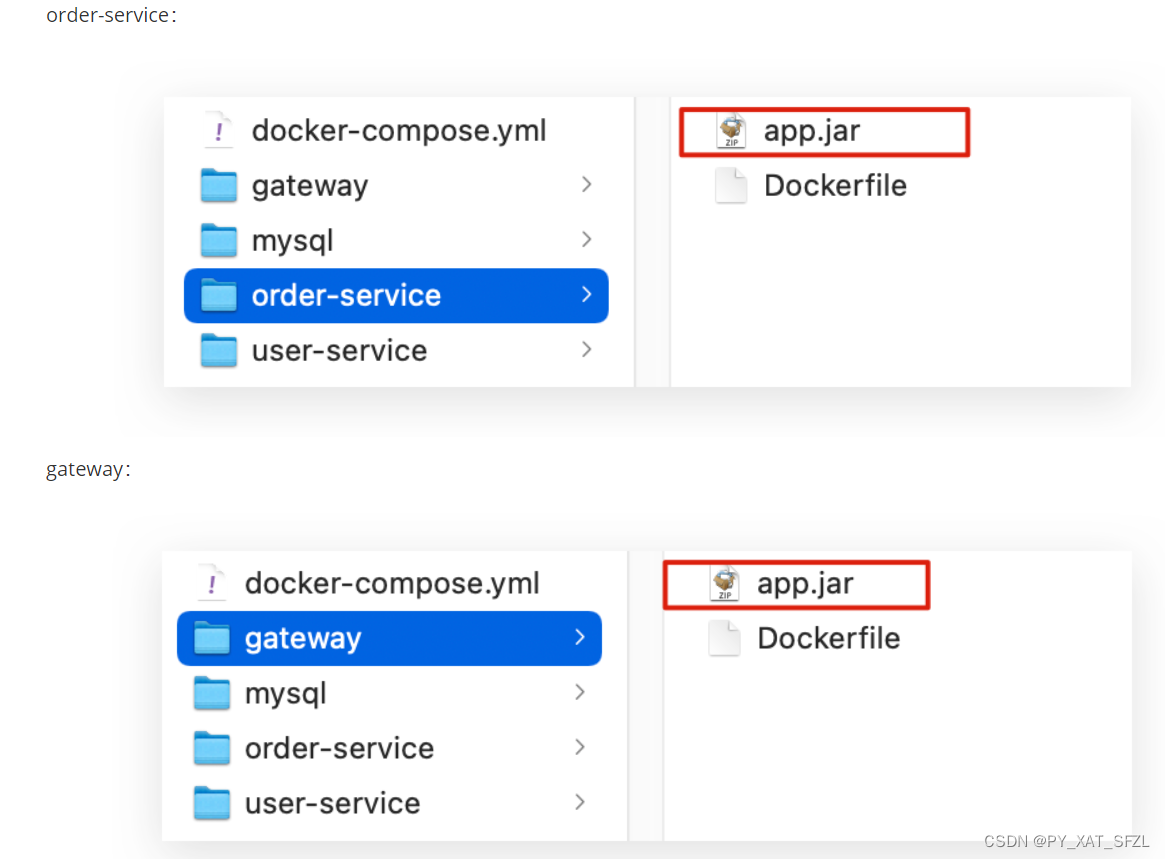
Task: Expand mysql folder chevron in top panel
Action: [x=586, y=239]
